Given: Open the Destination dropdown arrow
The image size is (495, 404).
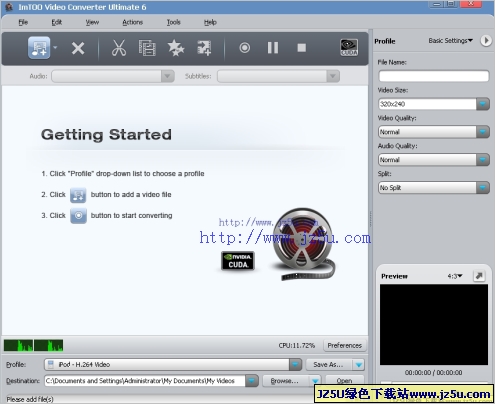Looking at the screenshot, I should [252, 381].
